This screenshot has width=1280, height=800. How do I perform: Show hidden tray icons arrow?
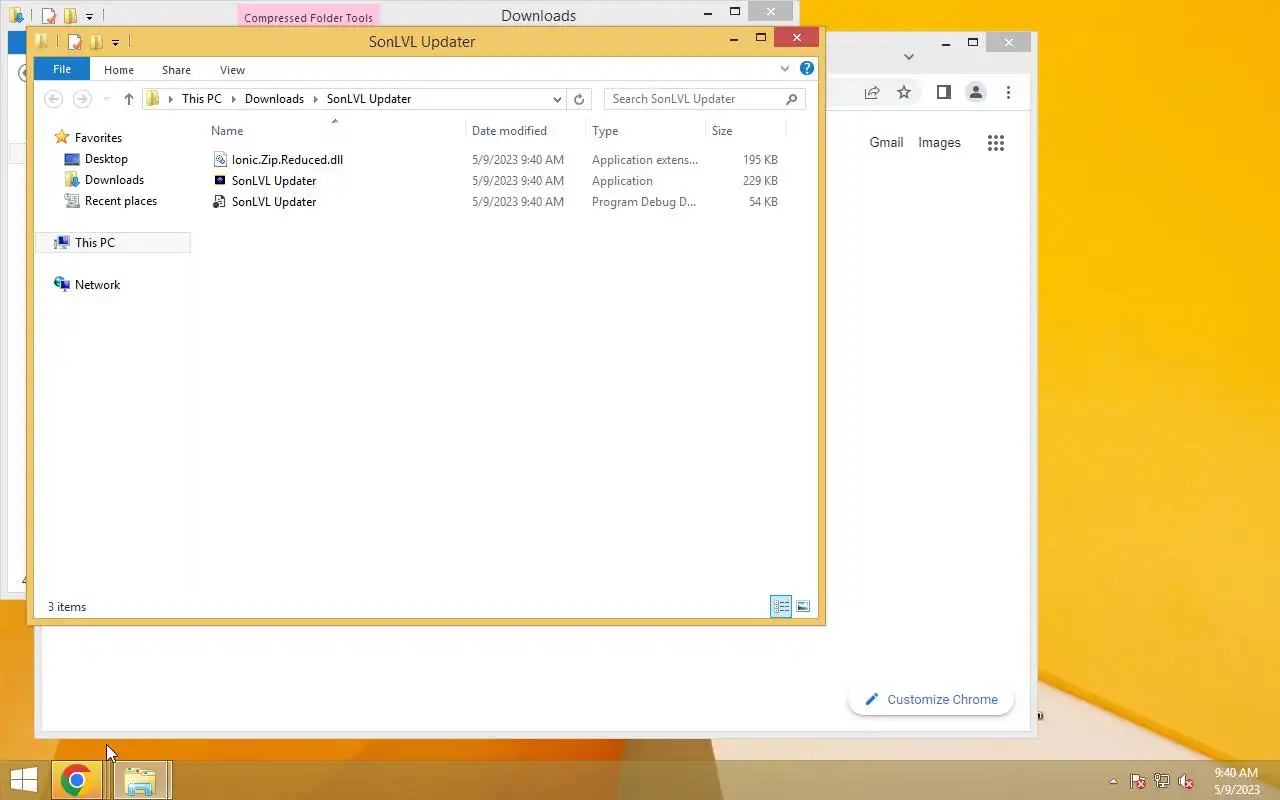pyautogui.click(x=1114, y=781)
